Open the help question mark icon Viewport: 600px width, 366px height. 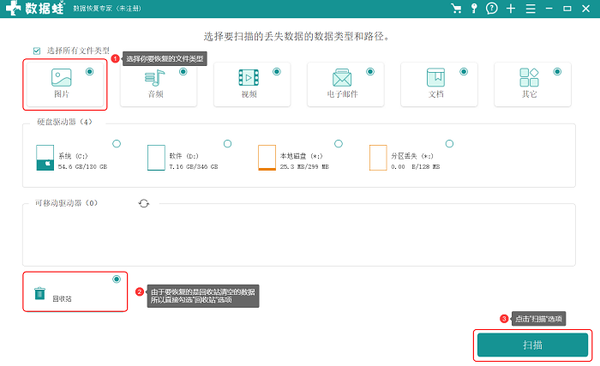tap(492, 8)
